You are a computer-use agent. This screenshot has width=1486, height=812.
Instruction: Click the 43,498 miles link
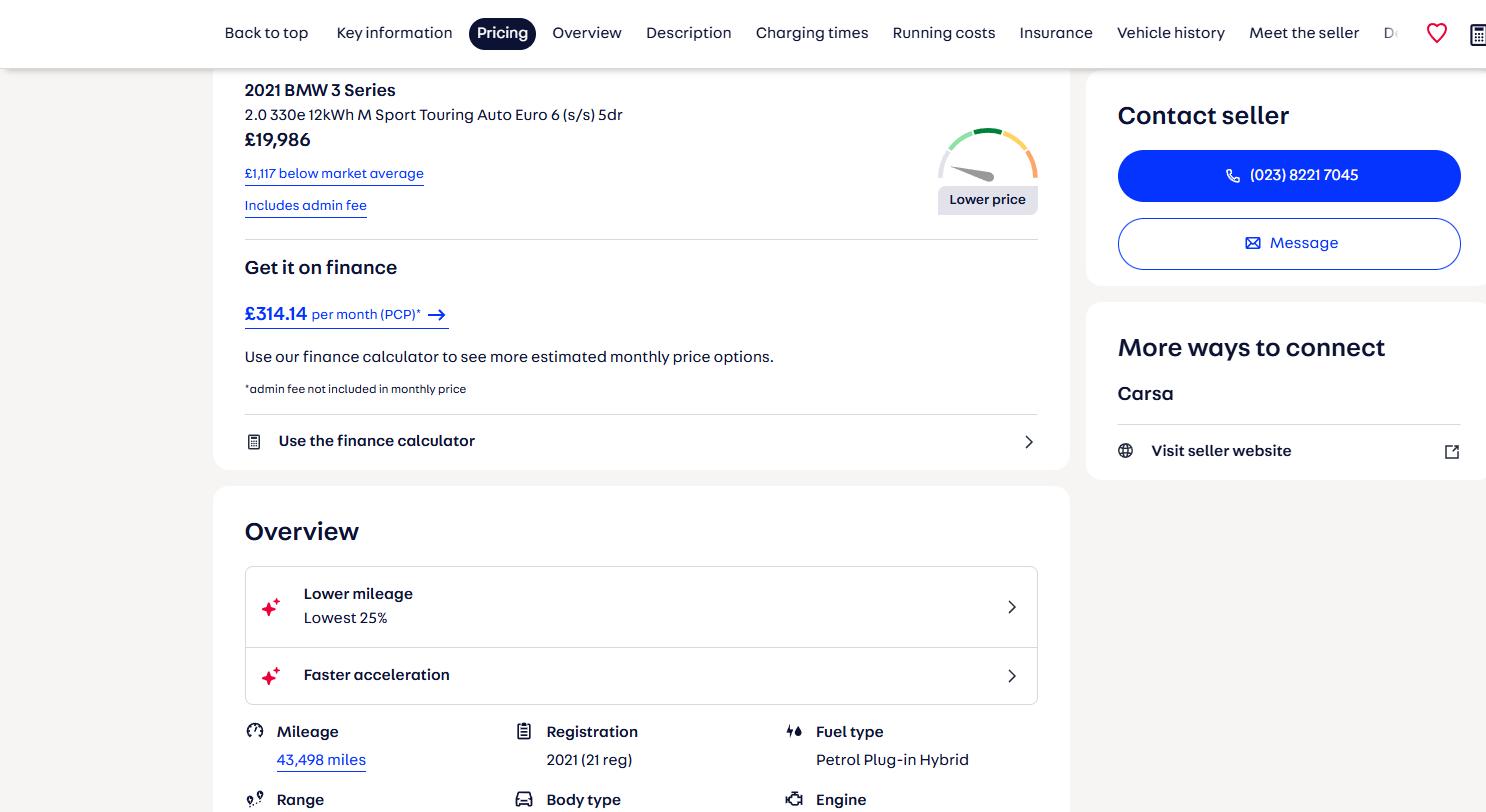[x=321, y=760]
